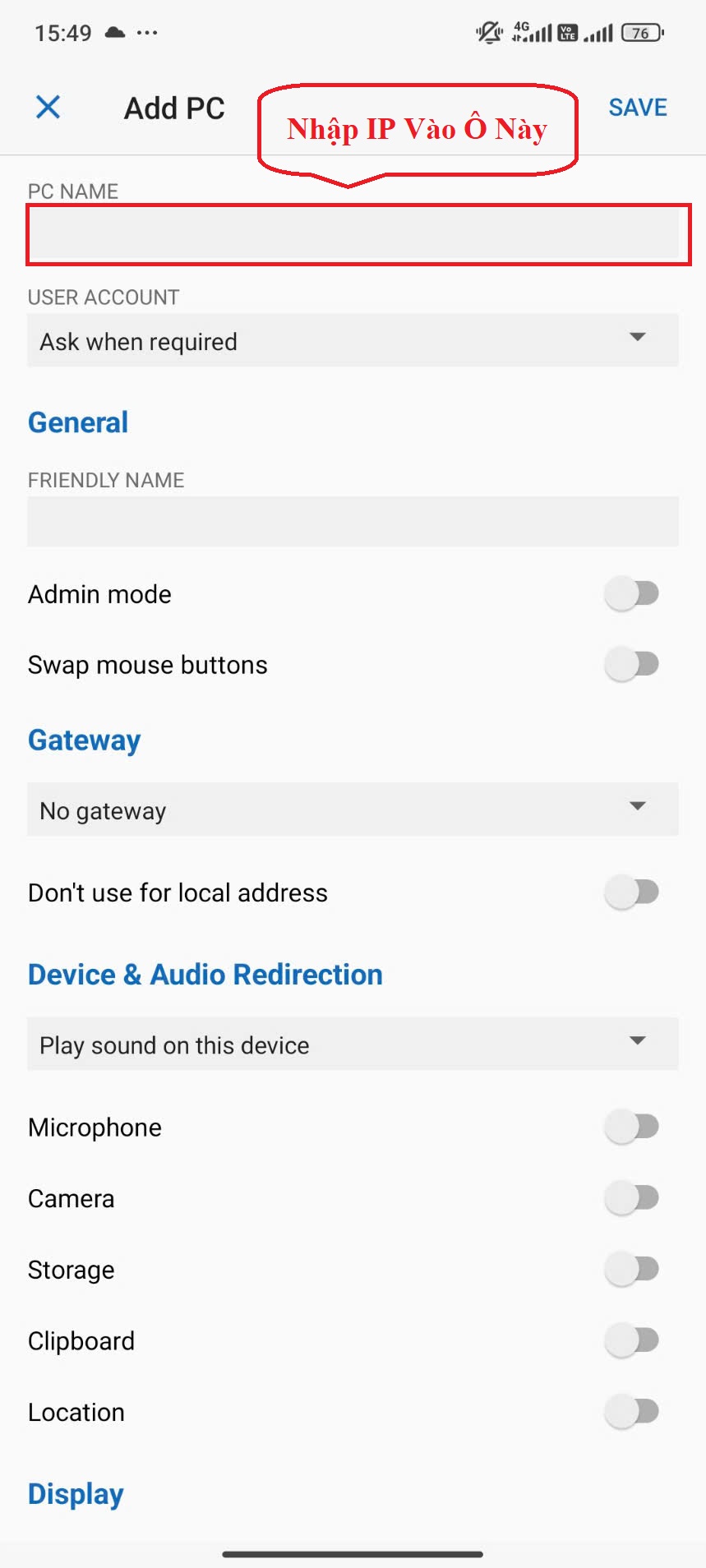Viewport: 706px width, 1568px height.
Task: Tap the battery indicator icon
Action: pyautogui.click(x=642, y=33)
